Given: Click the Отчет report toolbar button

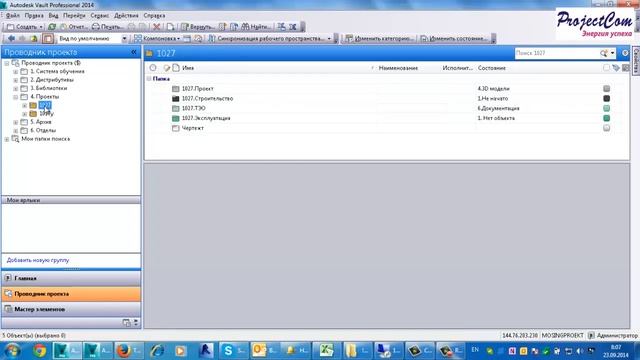Looking at the screenshot, I should pyautogui.click(x=74, y=27).
